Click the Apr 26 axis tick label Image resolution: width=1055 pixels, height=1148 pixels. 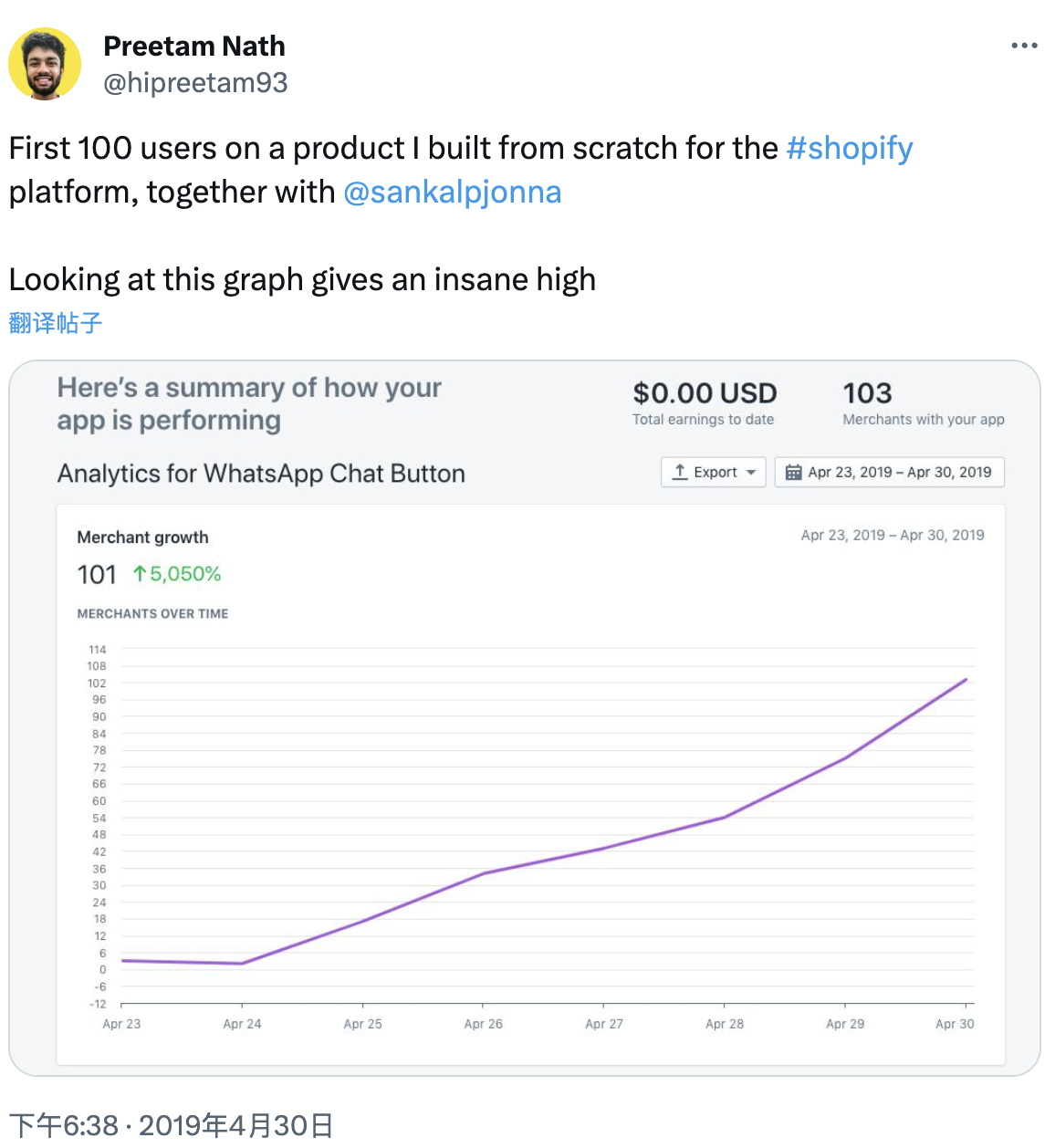484,1024
